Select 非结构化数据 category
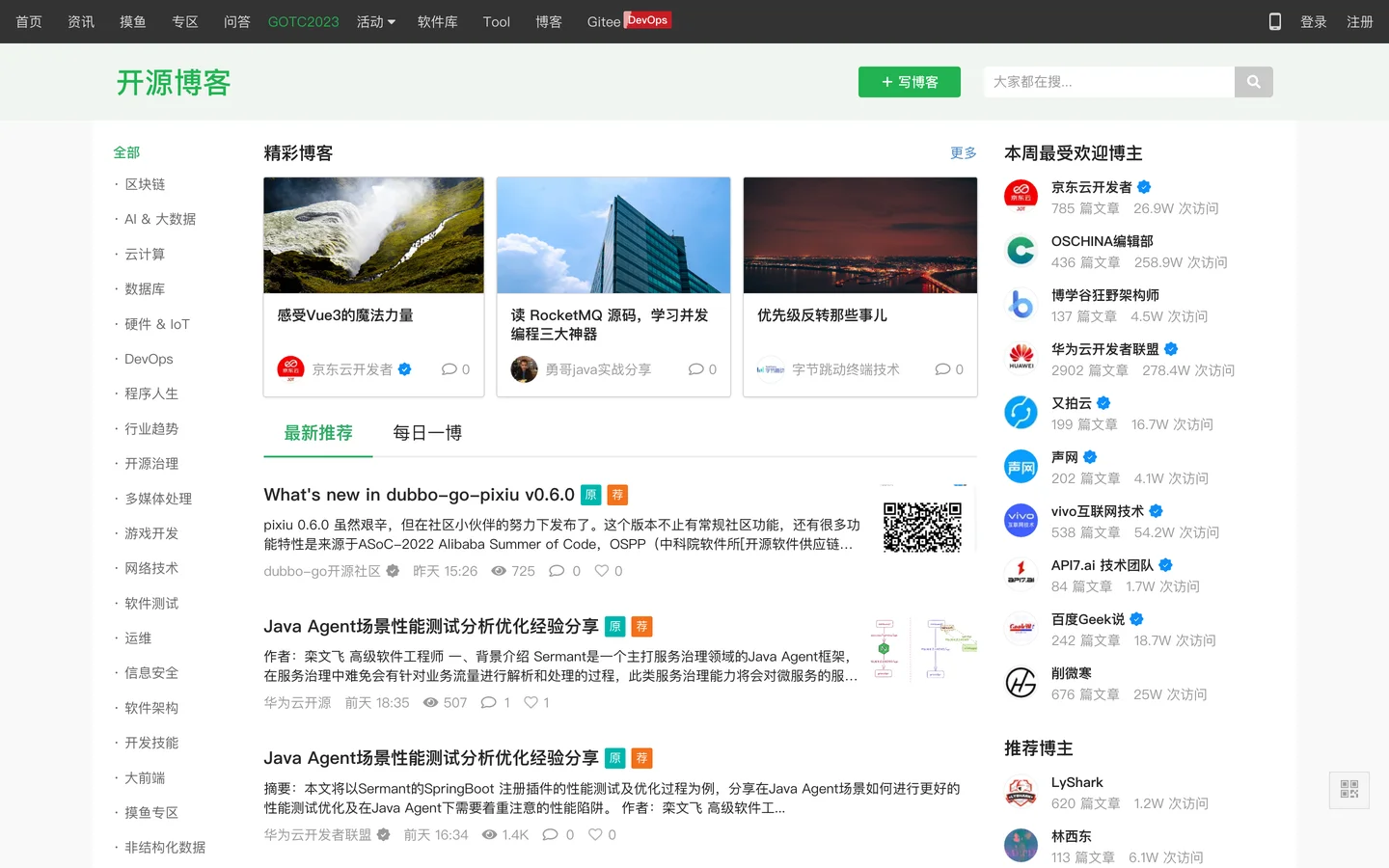 [x=165, y=848]
